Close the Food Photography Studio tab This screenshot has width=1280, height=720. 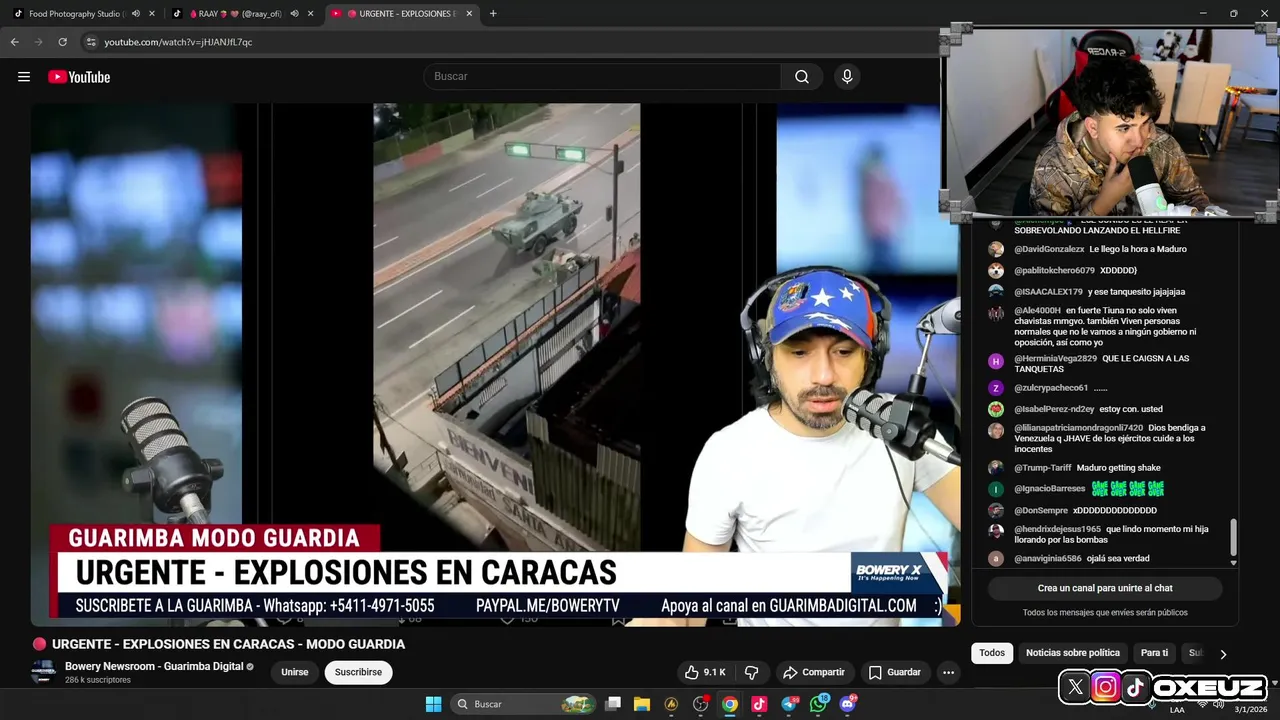coord(152,14)
